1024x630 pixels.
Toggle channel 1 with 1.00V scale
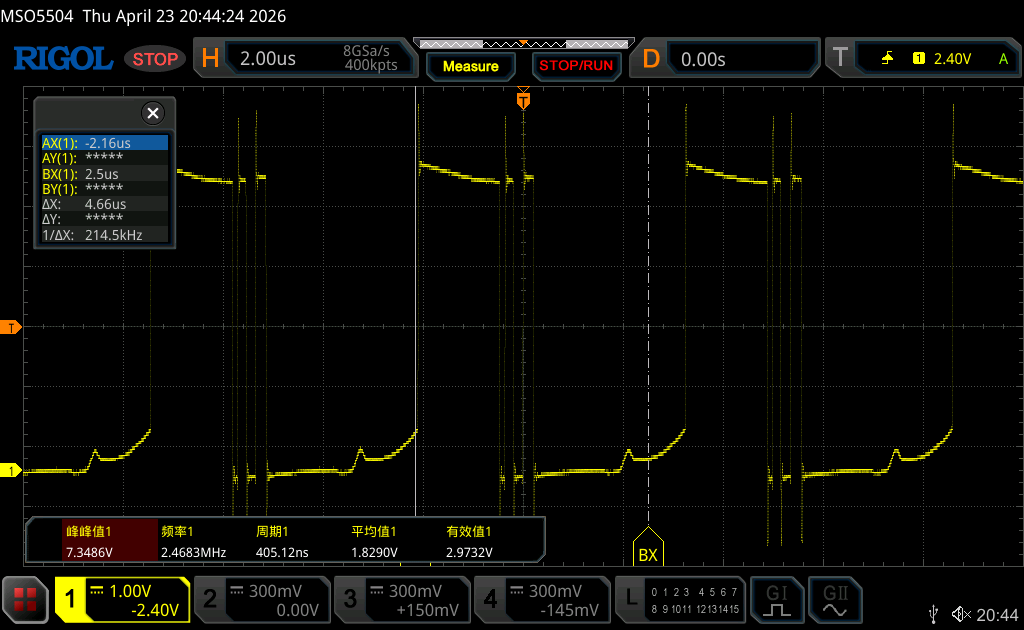coord(122,599)
